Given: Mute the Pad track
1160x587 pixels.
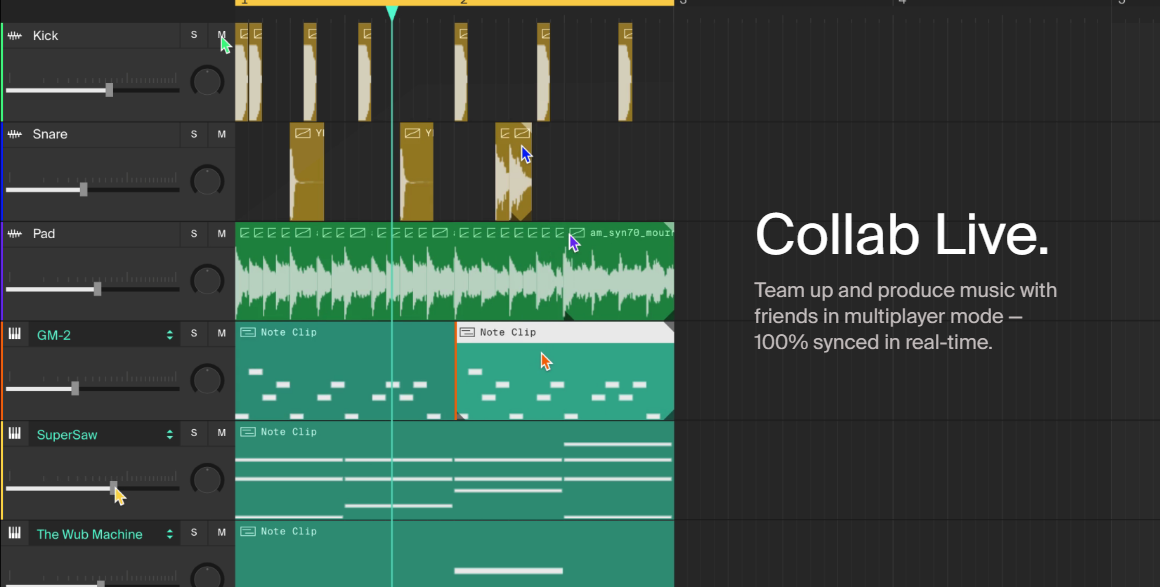Looking at the screenshot, I should [221, 233].
